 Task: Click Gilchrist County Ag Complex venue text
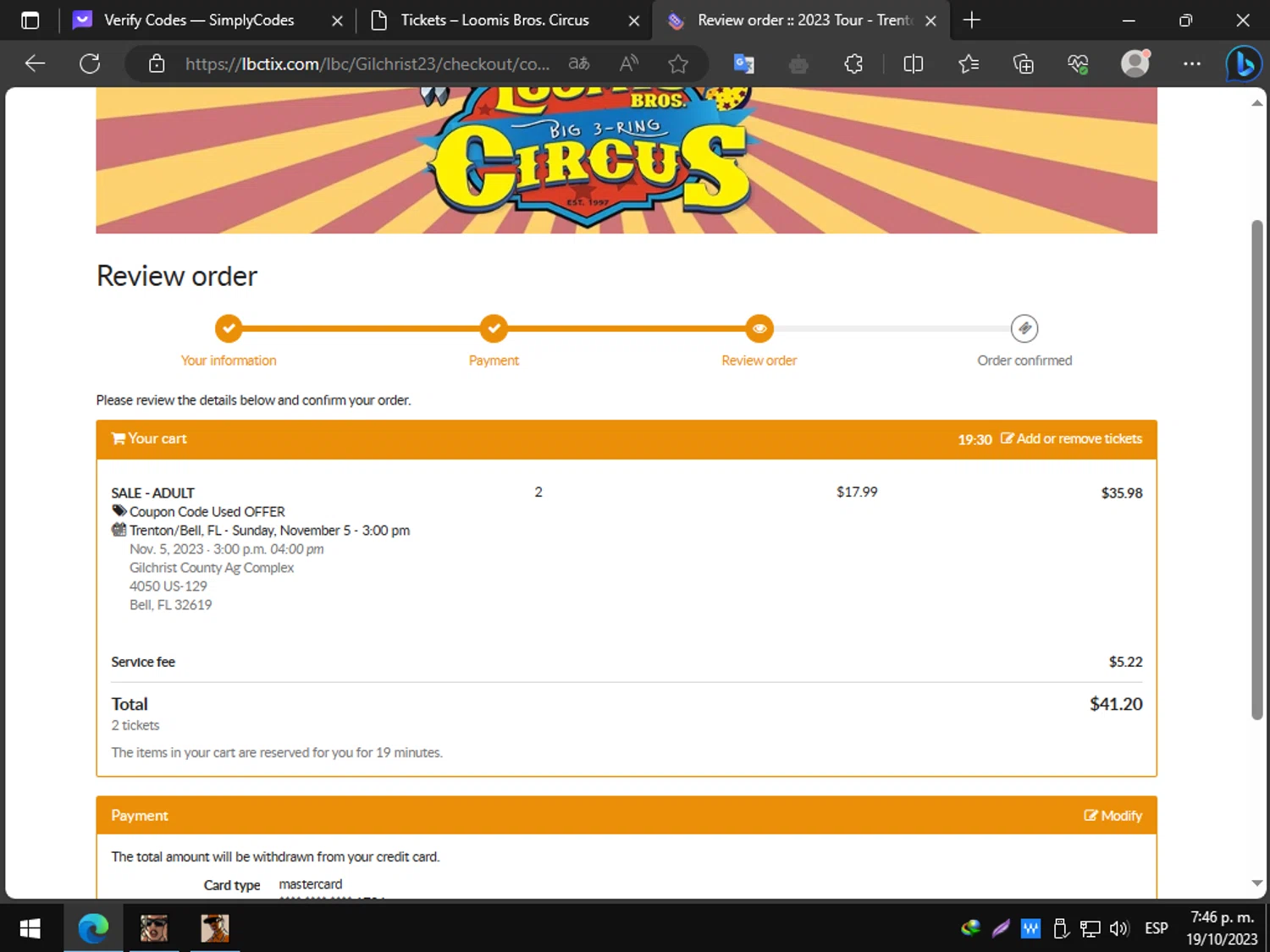[212, 568]
